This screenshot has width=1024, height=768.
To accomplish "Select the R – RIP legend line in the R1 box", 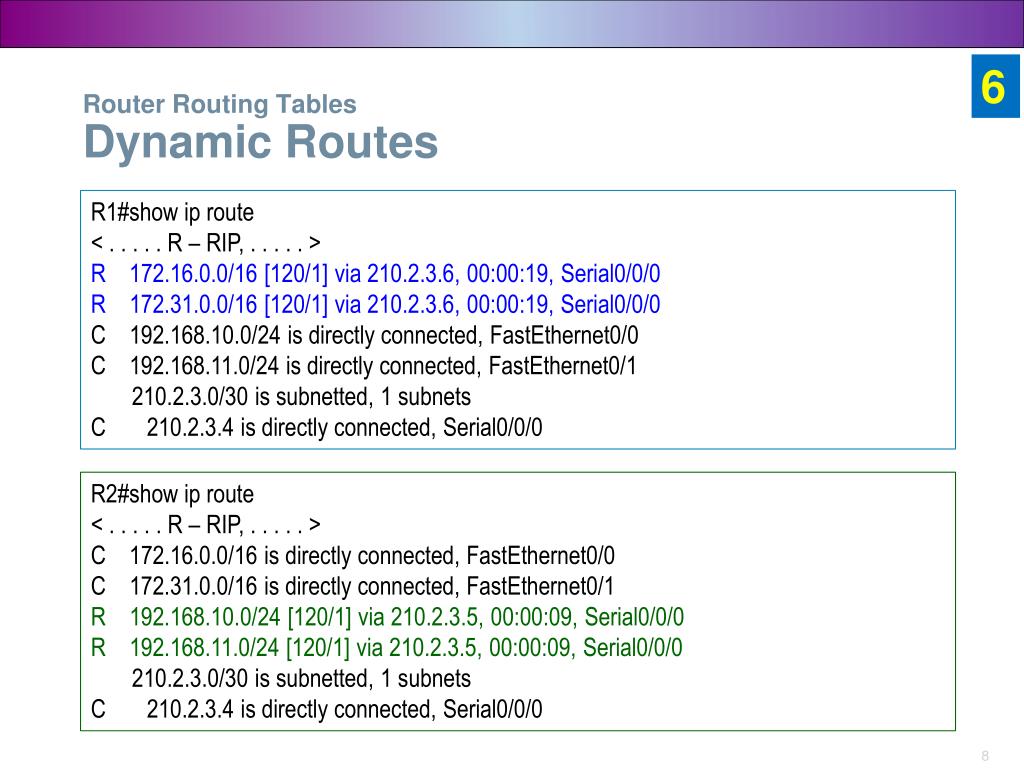I will (x=206, y=243).
